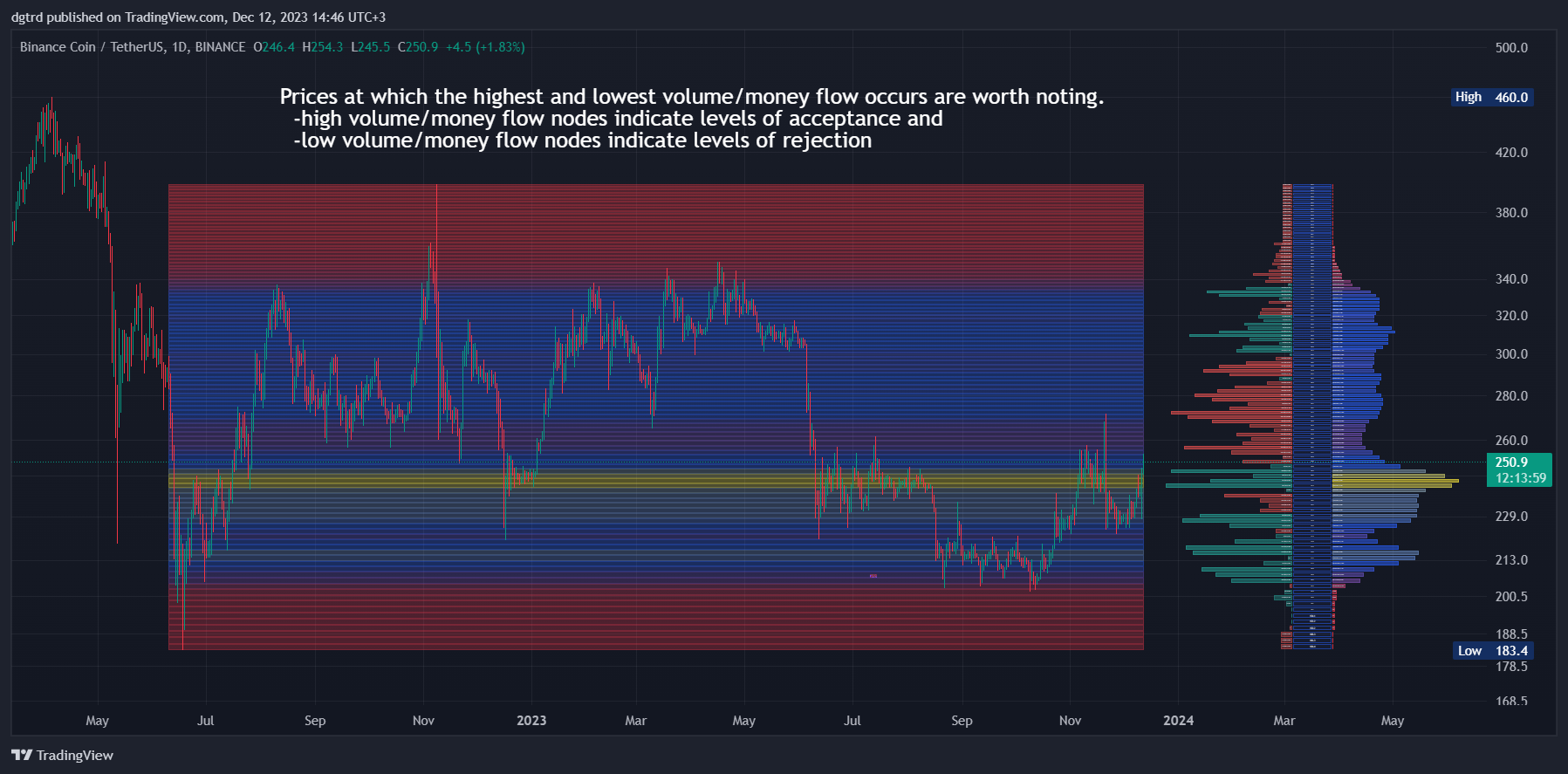
Task: Click the 200.5 price axis value
Action: [1511, 597]
